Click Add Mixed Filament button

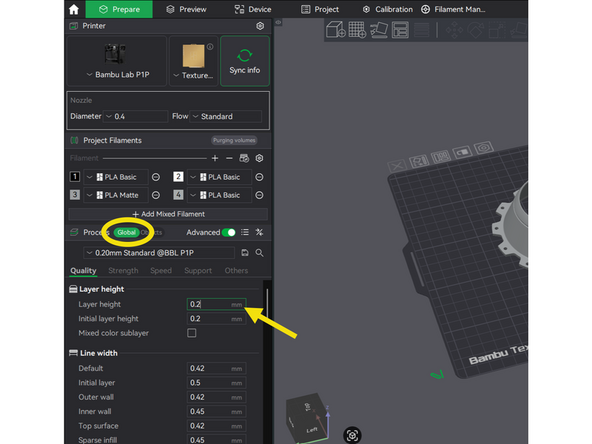(x=168, y=214)
